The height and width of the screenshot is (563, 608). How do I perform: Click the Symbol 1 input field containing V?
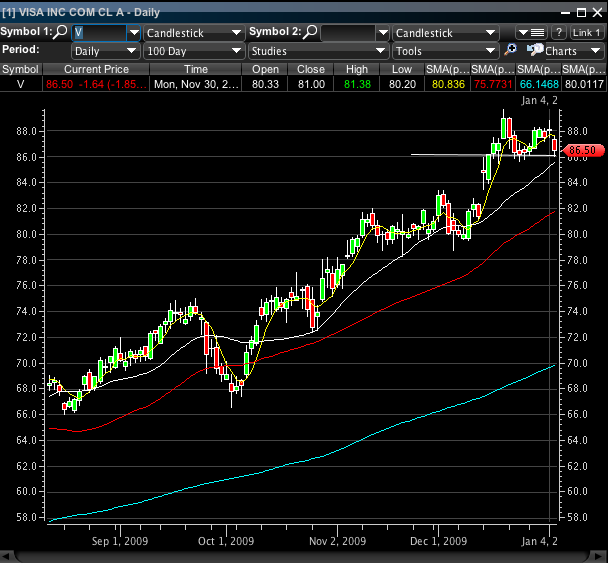click(98, 33)
